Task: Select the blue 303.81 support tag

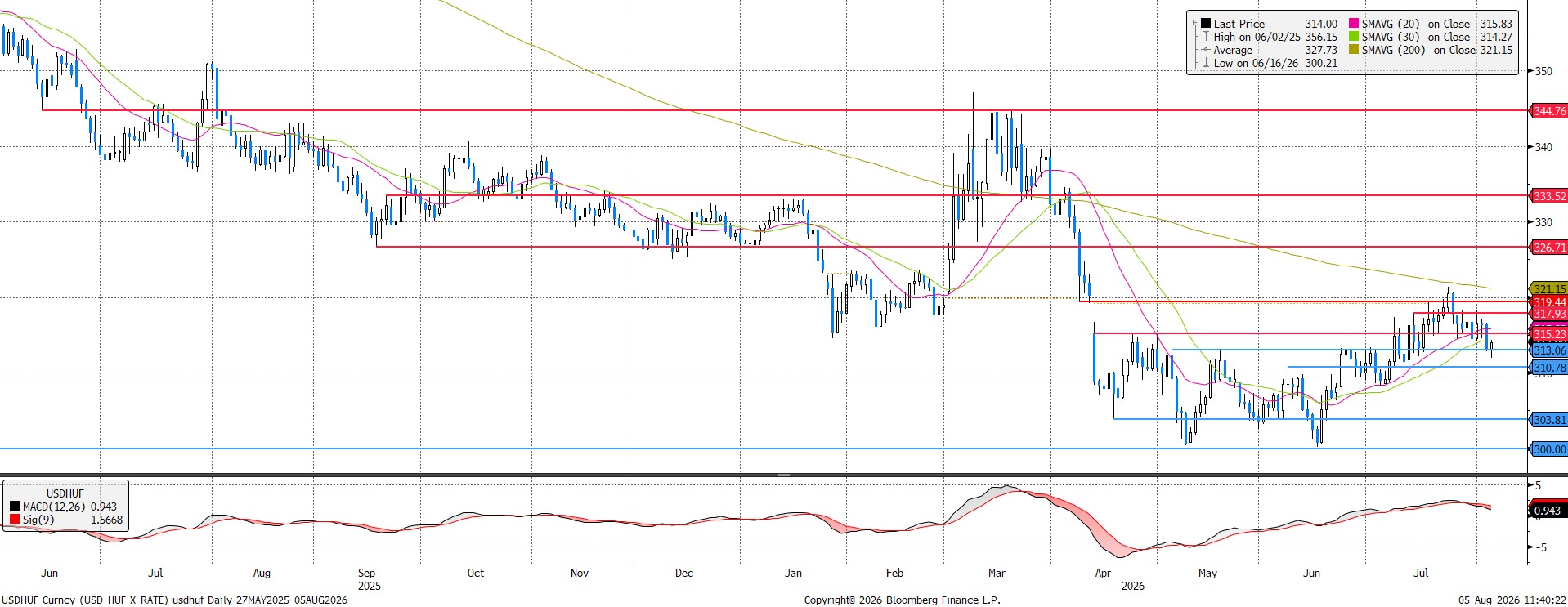Action: (x=1548, y=420)
